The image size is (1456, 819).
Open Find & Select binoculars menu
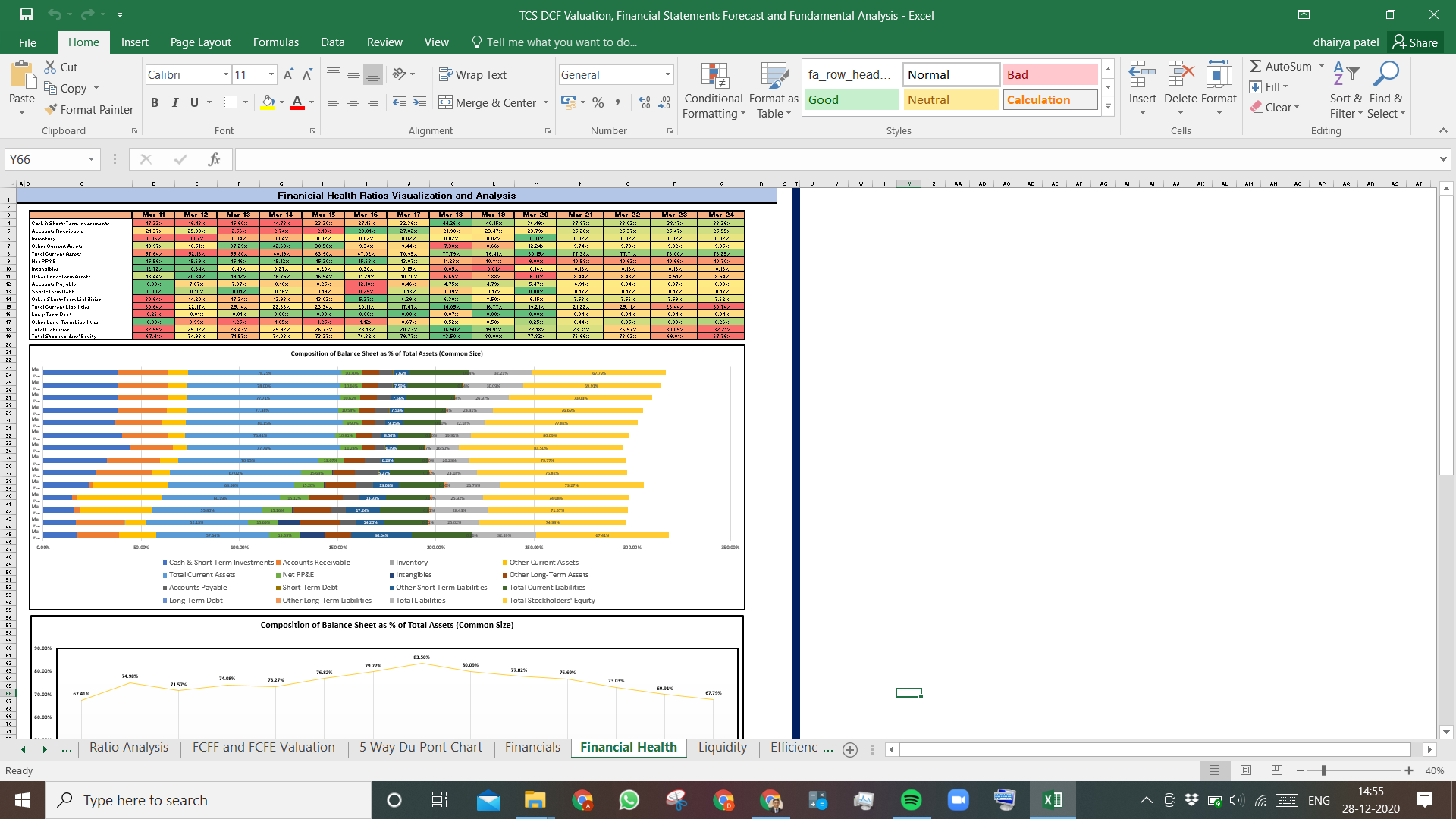(x=1386, y=90)
